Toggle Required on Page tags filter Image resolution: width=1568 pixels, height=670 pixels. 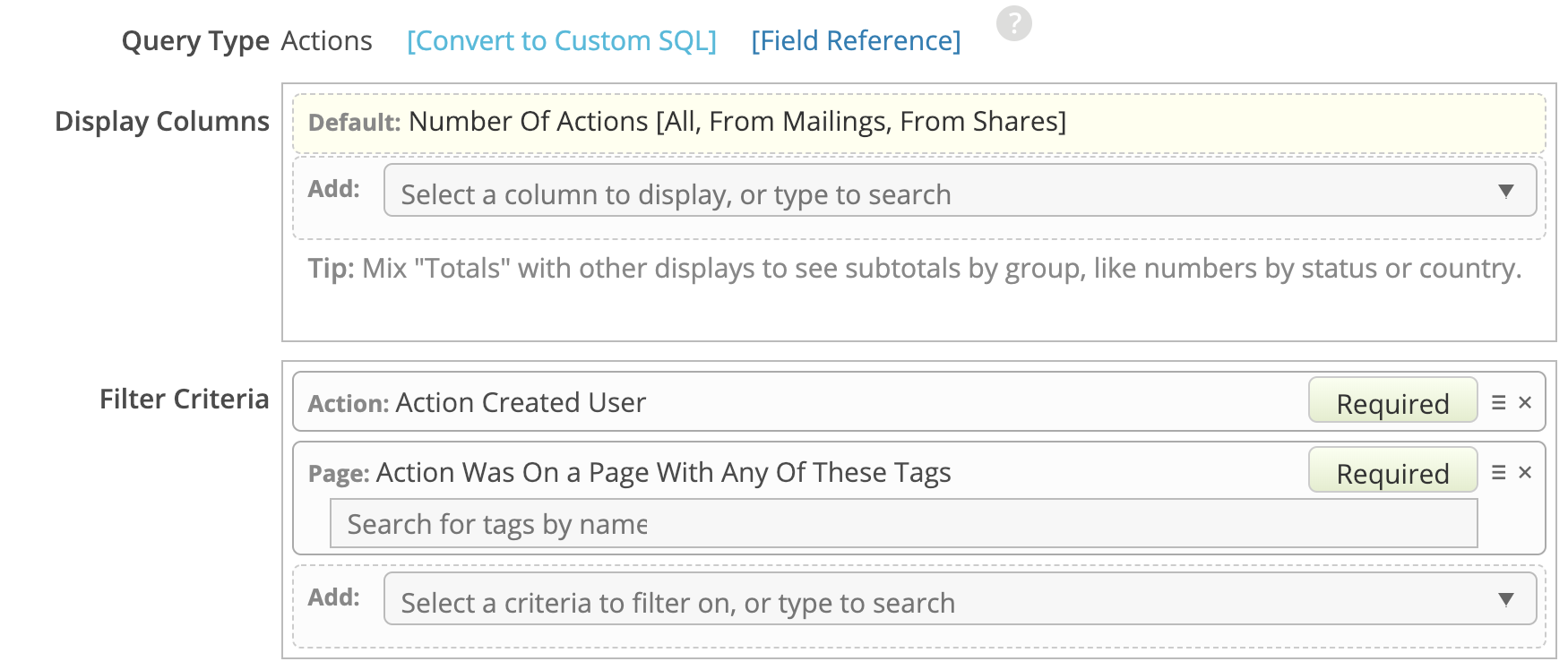(x=1391, y=472)
